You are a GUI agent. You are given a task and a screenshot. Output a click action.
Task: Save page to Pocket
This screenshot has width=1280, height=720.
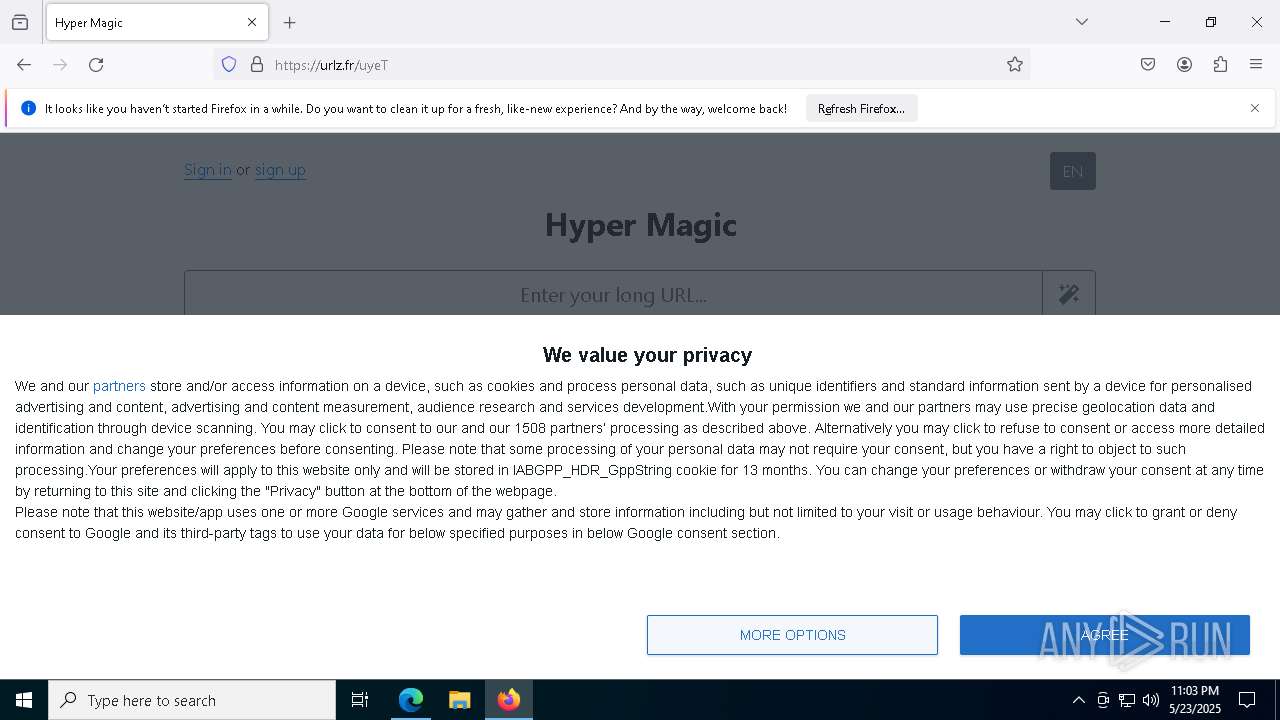point(1148,65)
